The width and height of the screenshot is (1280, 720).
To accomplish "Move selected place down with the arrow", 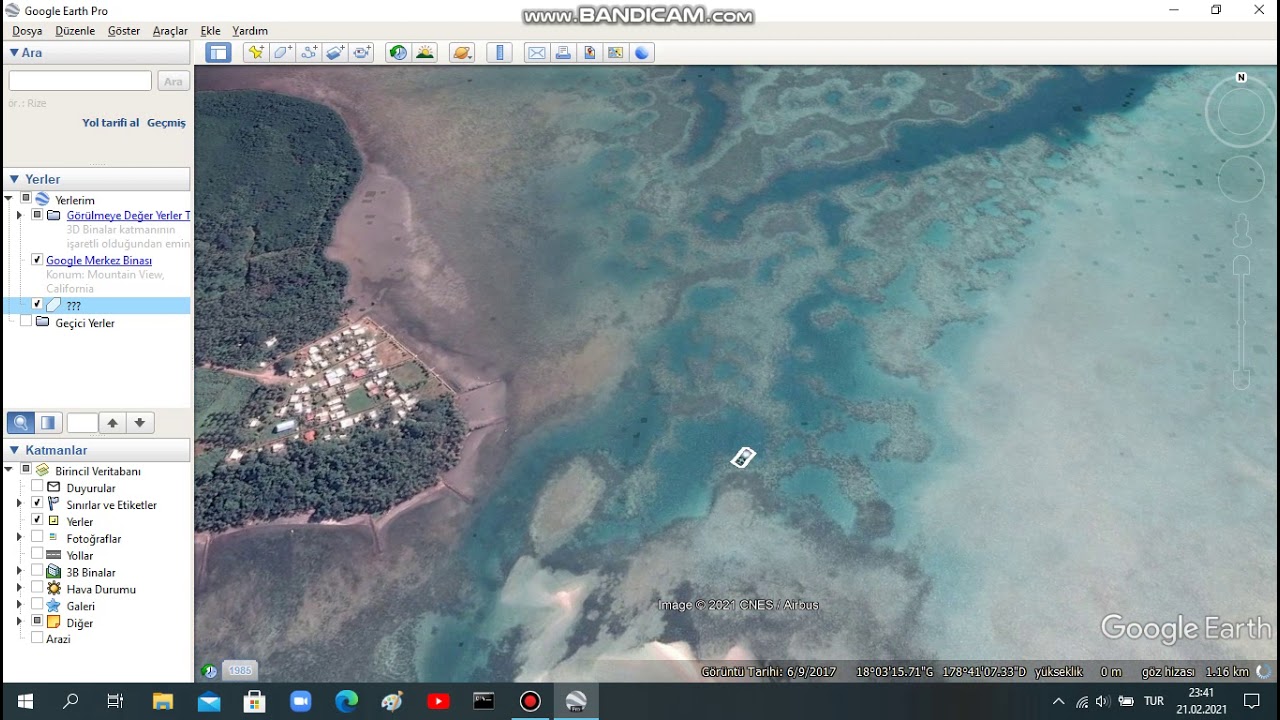I will point(140,423).
